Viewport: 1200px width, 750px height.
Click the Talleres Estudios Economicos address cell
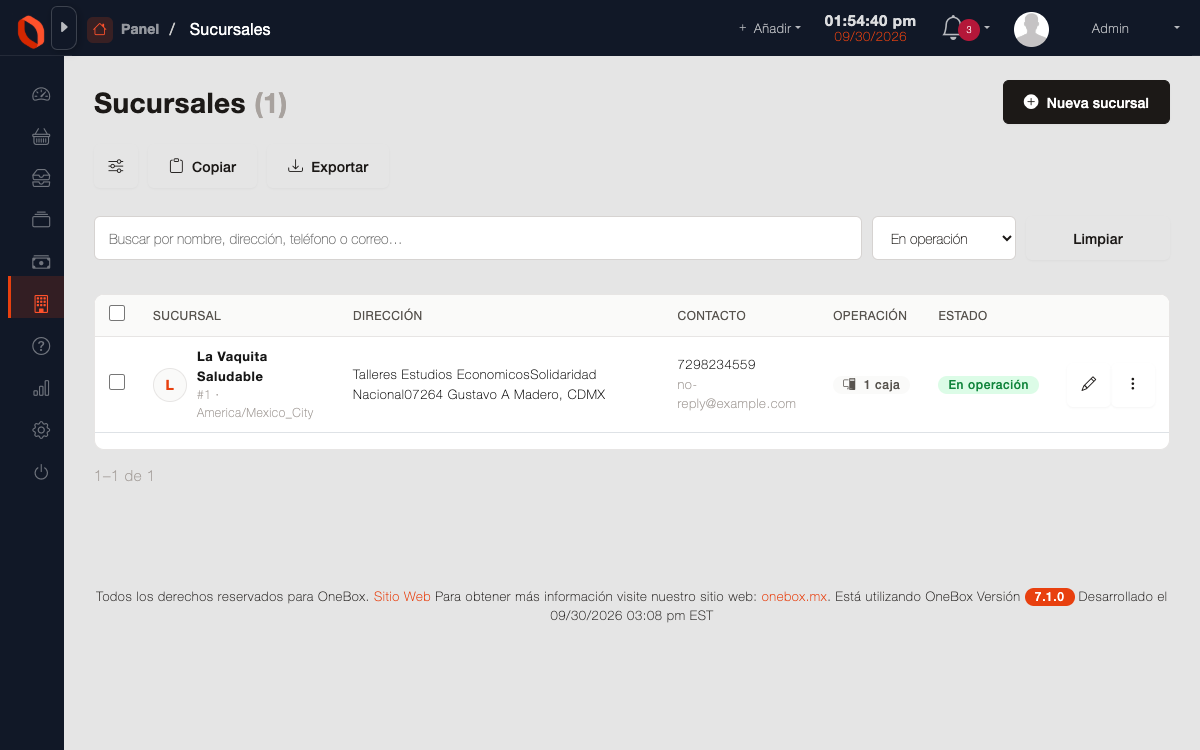click(x=479, y=384)
